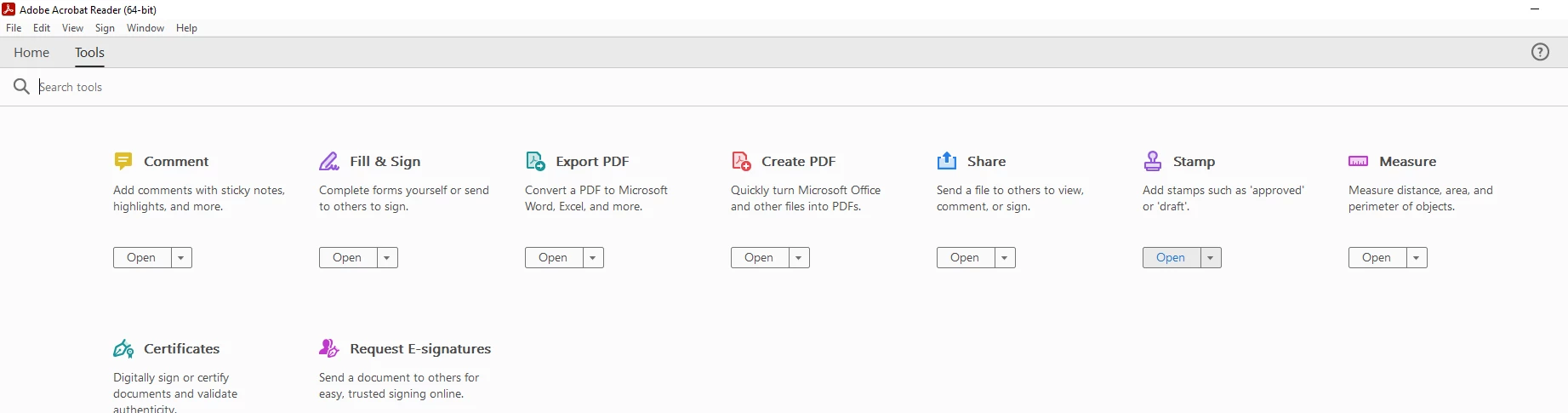This screenshot has height=413, width=1568.
Task: Click the Fill & Sign heading text
Action: [x=385, y=161]
